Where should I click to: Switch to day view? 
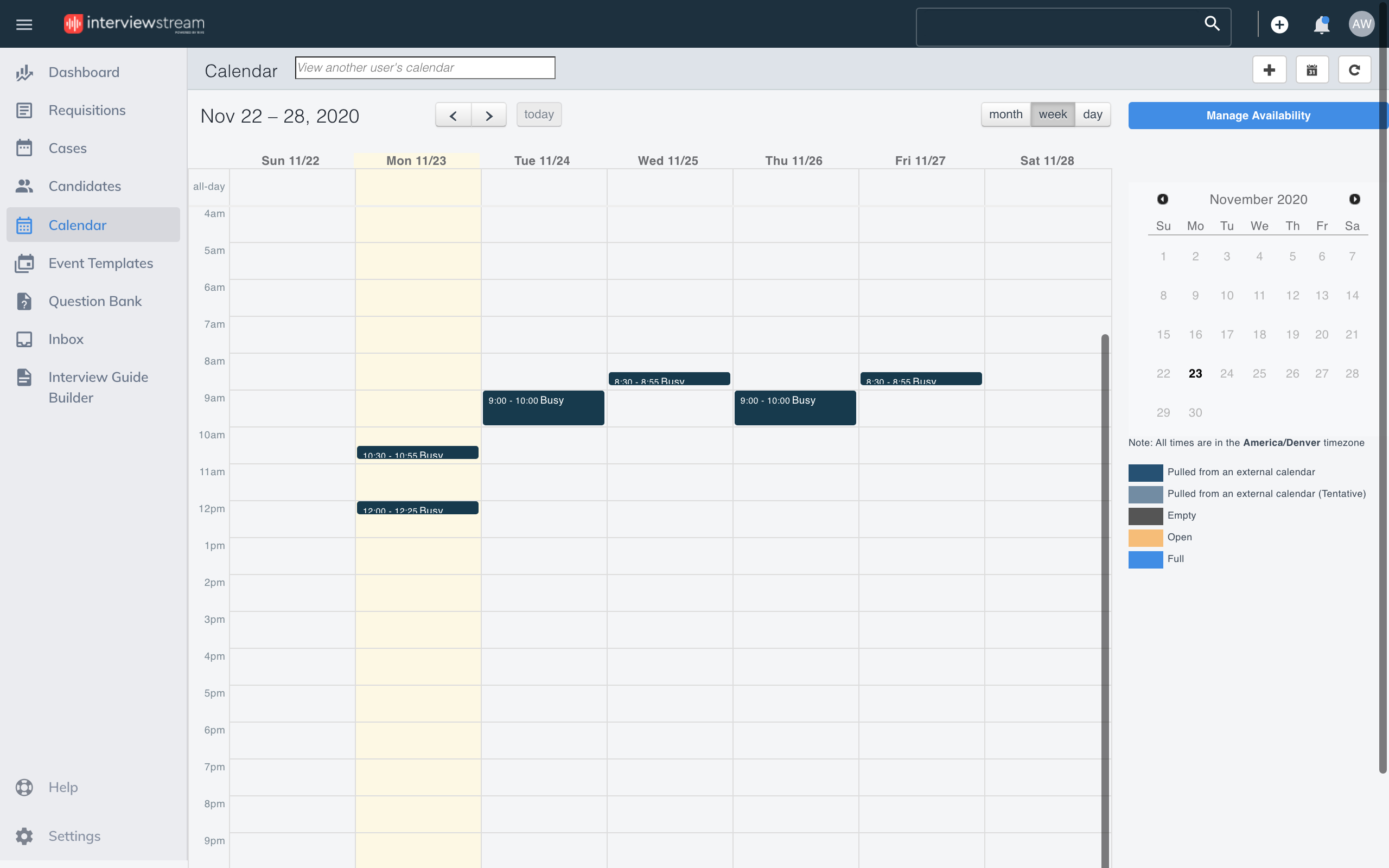pyautogui.click(x=1093, y=114)
